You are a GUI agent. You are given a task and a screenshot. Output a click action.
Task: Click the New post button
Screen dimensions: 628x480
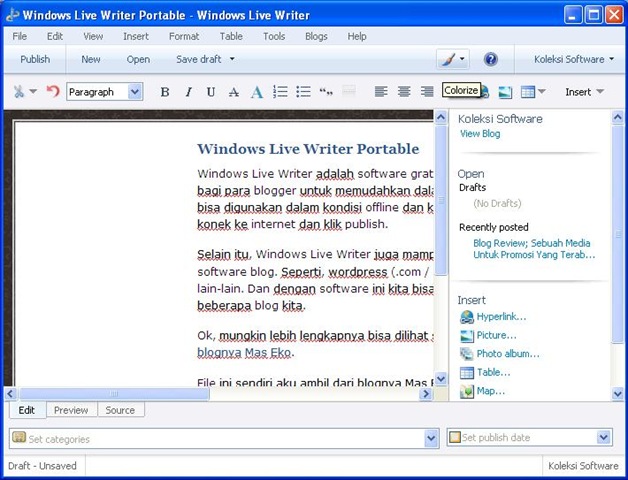pyautogui.click(x=91, y=59)
